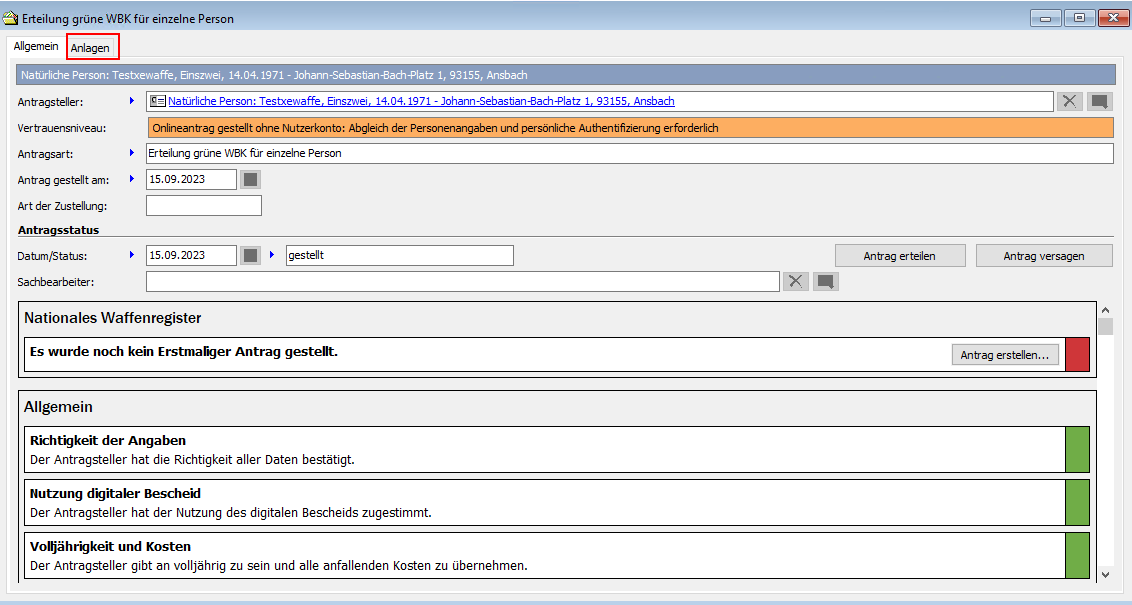Switch to the Anlagen tab

[91, 47]
